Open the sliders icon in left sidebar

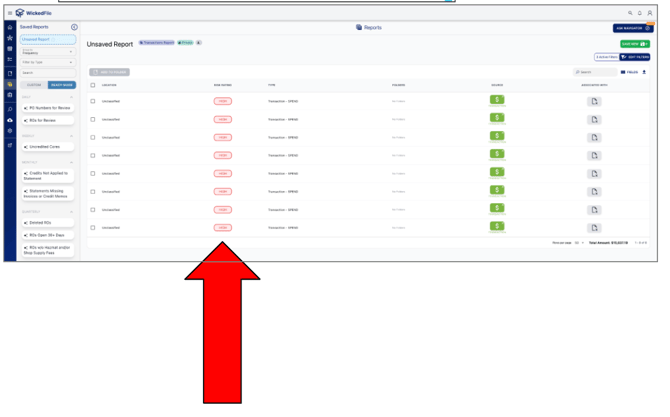[10, 59]
